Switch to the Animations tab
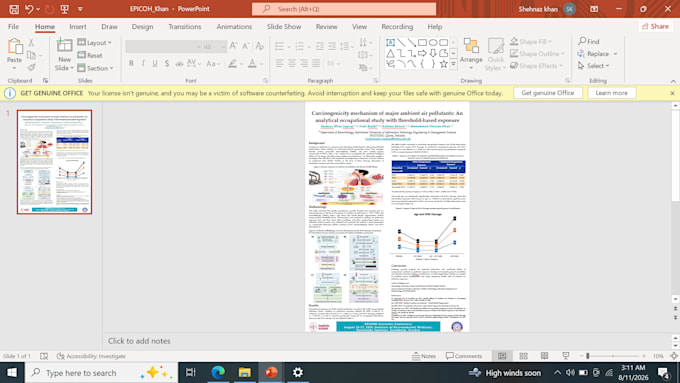 tap(234, 26)
